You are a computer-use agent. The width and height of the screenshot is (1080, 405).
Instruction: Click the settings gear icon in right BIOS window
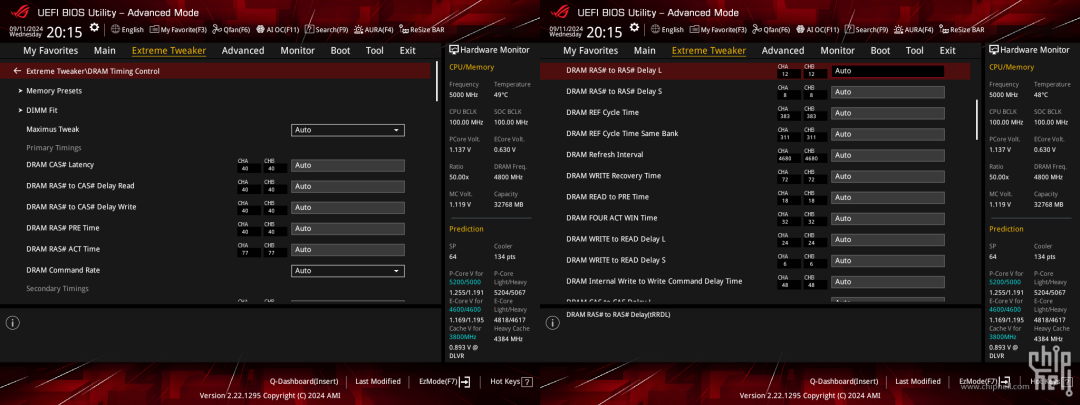634,28
